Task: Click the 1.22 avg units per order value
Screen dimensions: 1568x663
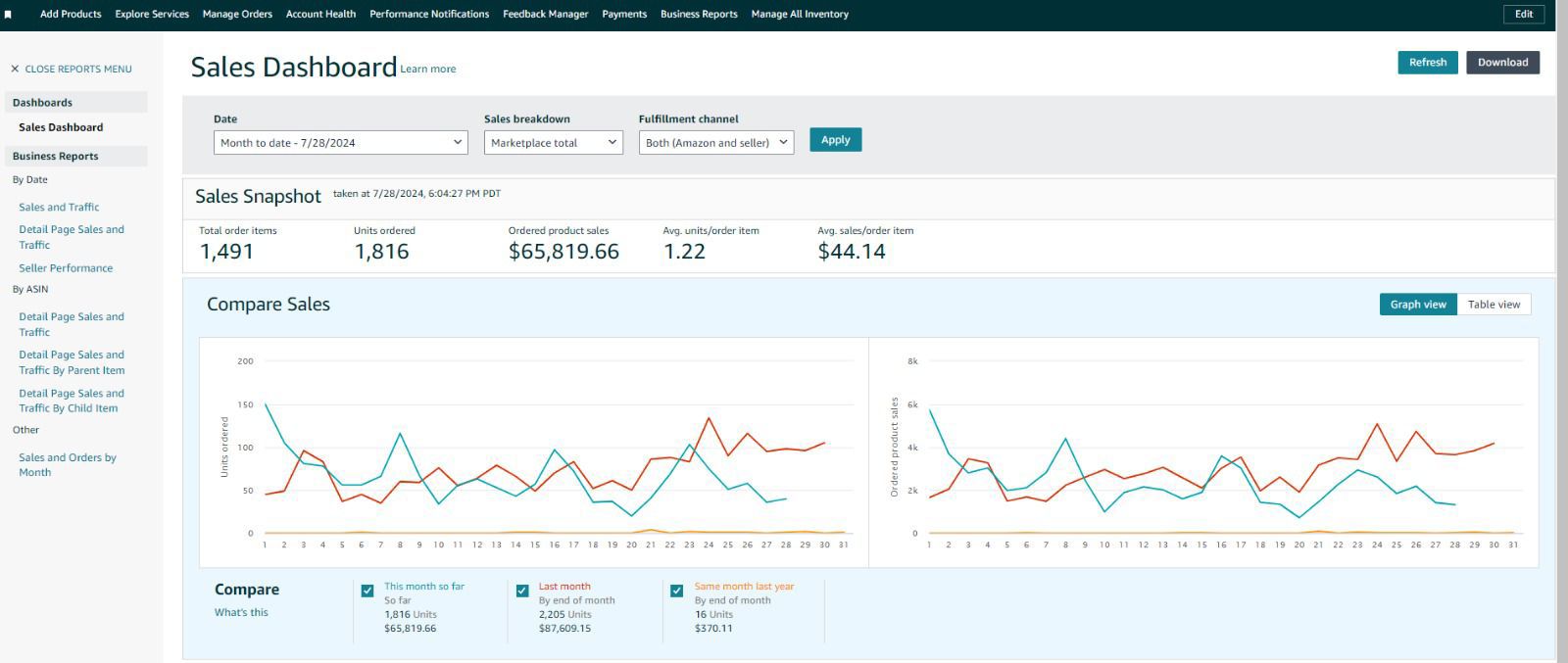Action: pos(684,252)
